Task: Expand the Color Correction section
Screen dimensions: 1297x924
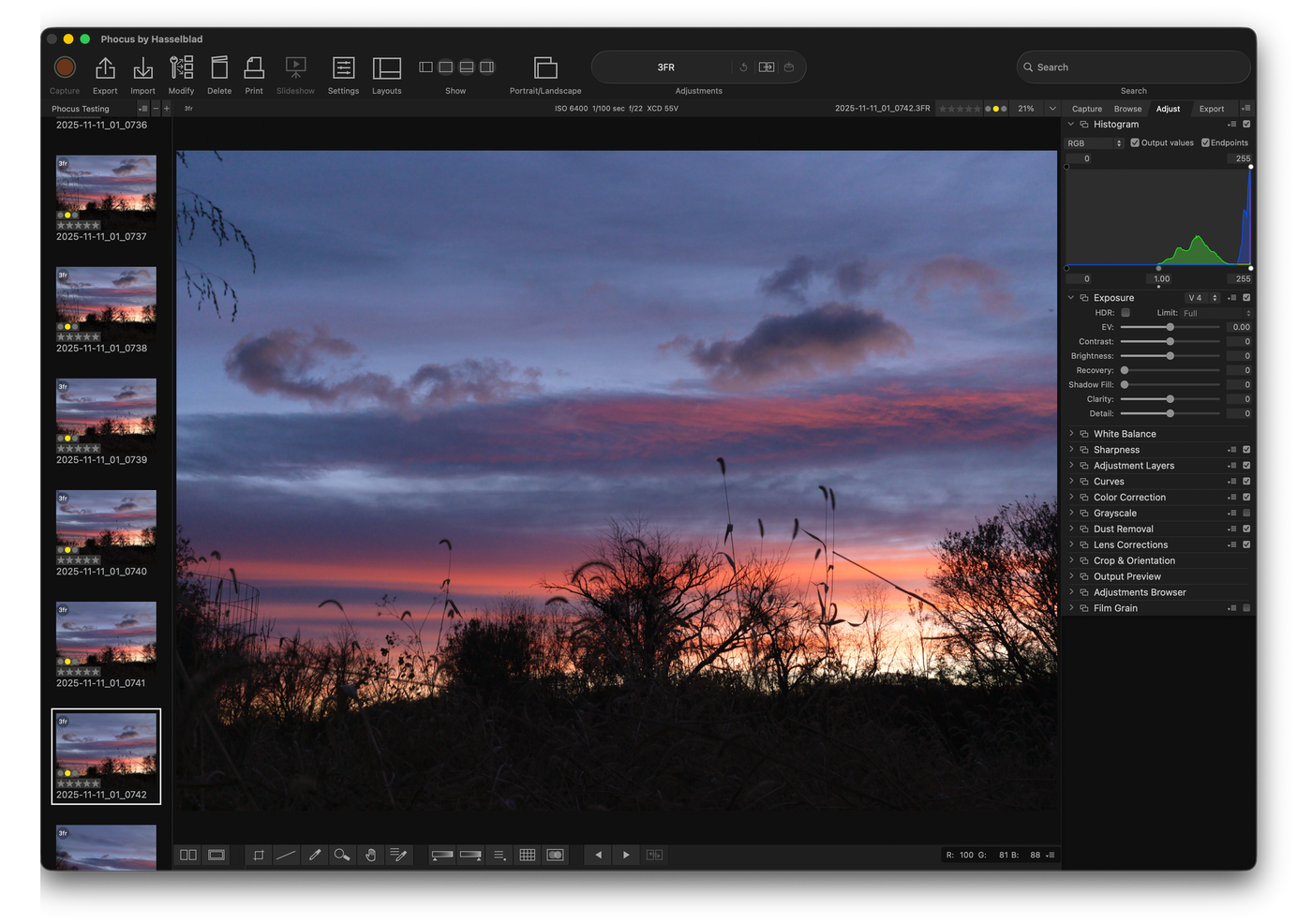Action: (x=1071, y=498)
